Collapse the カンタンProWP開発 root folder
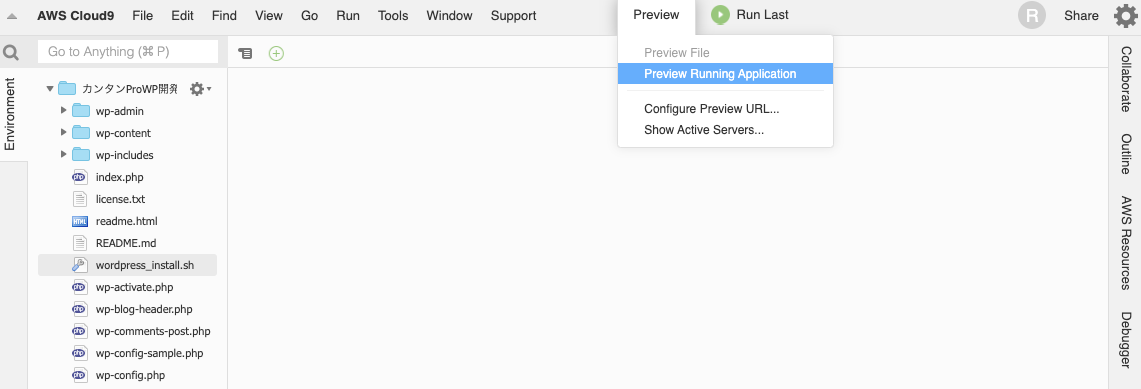Image resolution: width=1141 pixels, height=389 pixels. [49, 89]
